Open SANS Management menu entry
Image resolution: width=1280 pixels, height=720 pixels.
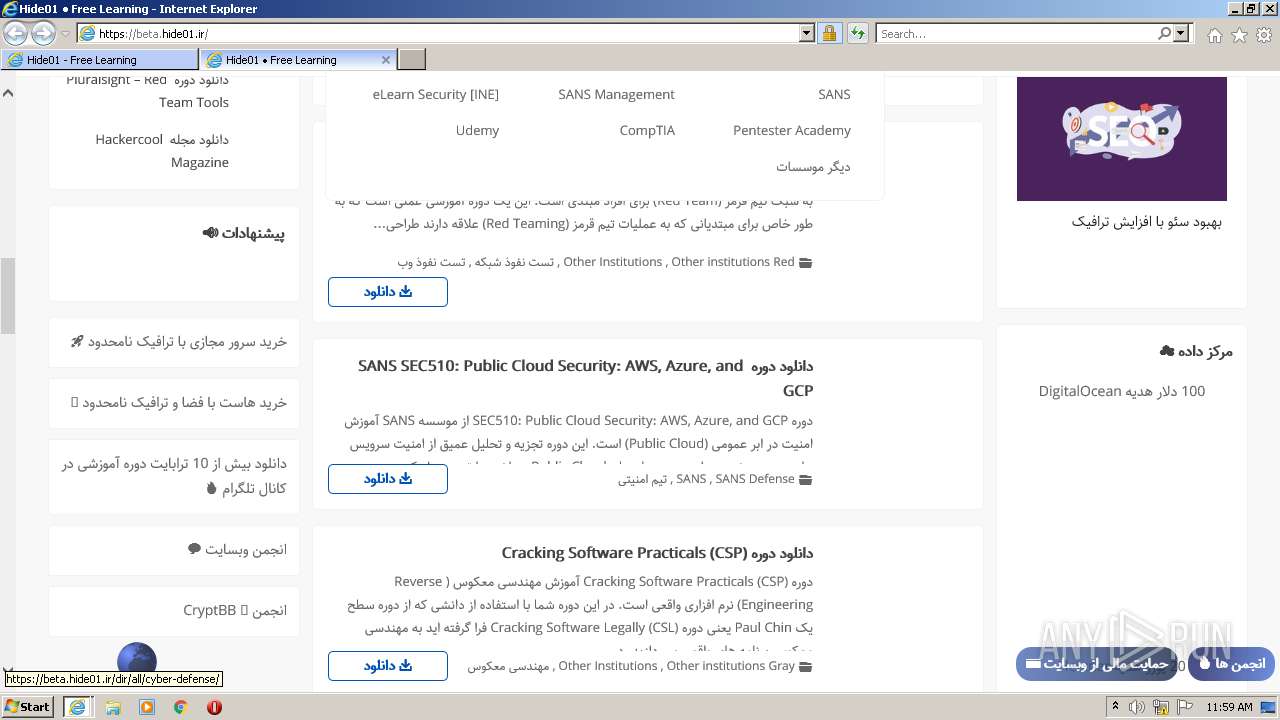pyautogui.click(x=616, y=94)
